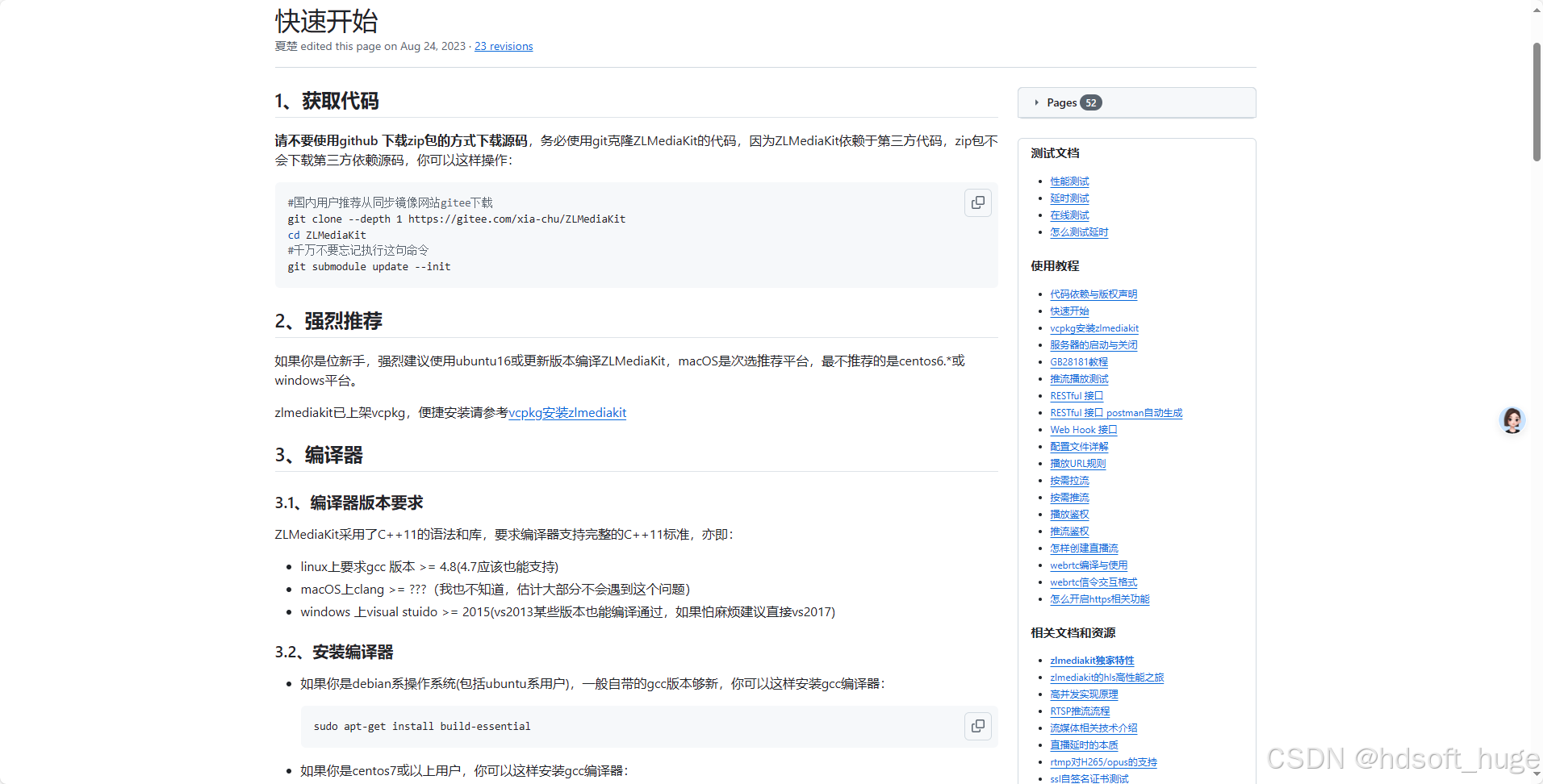Click the 使用教程 sidebar heading
The image size is (1543, 784).
pos(1055,266)
